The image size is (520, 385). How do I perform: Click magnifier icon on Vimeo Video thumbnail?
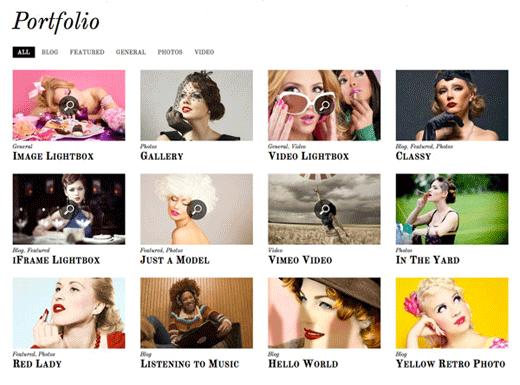[x=324, y=209]
